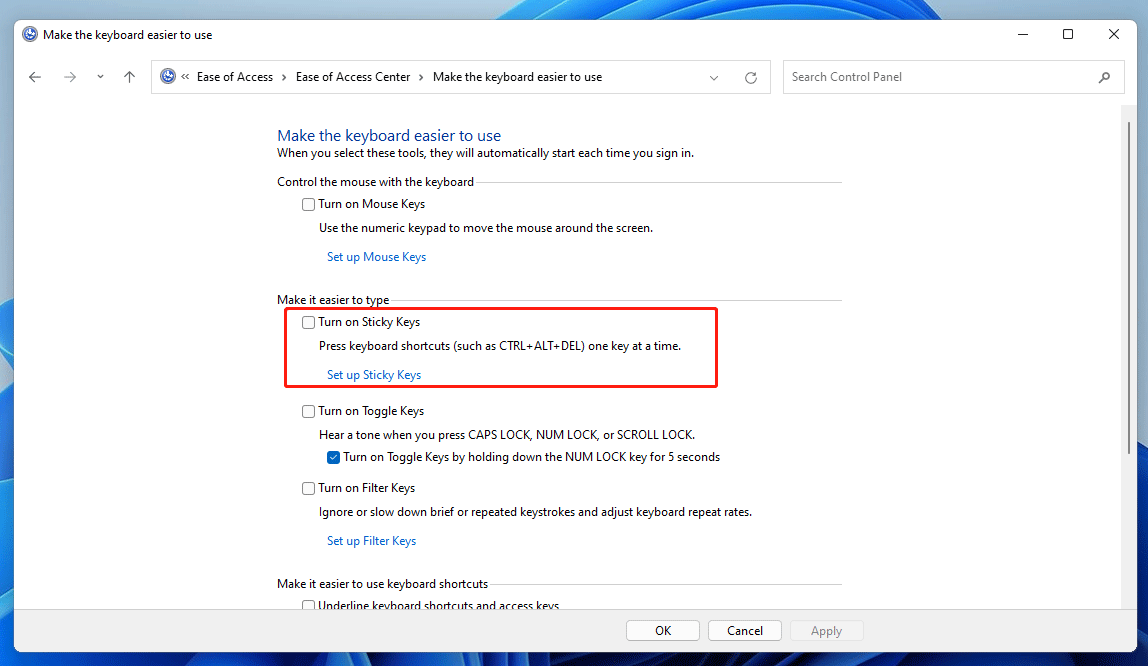The image size is (1148, 666).
Task: Minimize the Control Panel window
Action: pos(1023,34)
